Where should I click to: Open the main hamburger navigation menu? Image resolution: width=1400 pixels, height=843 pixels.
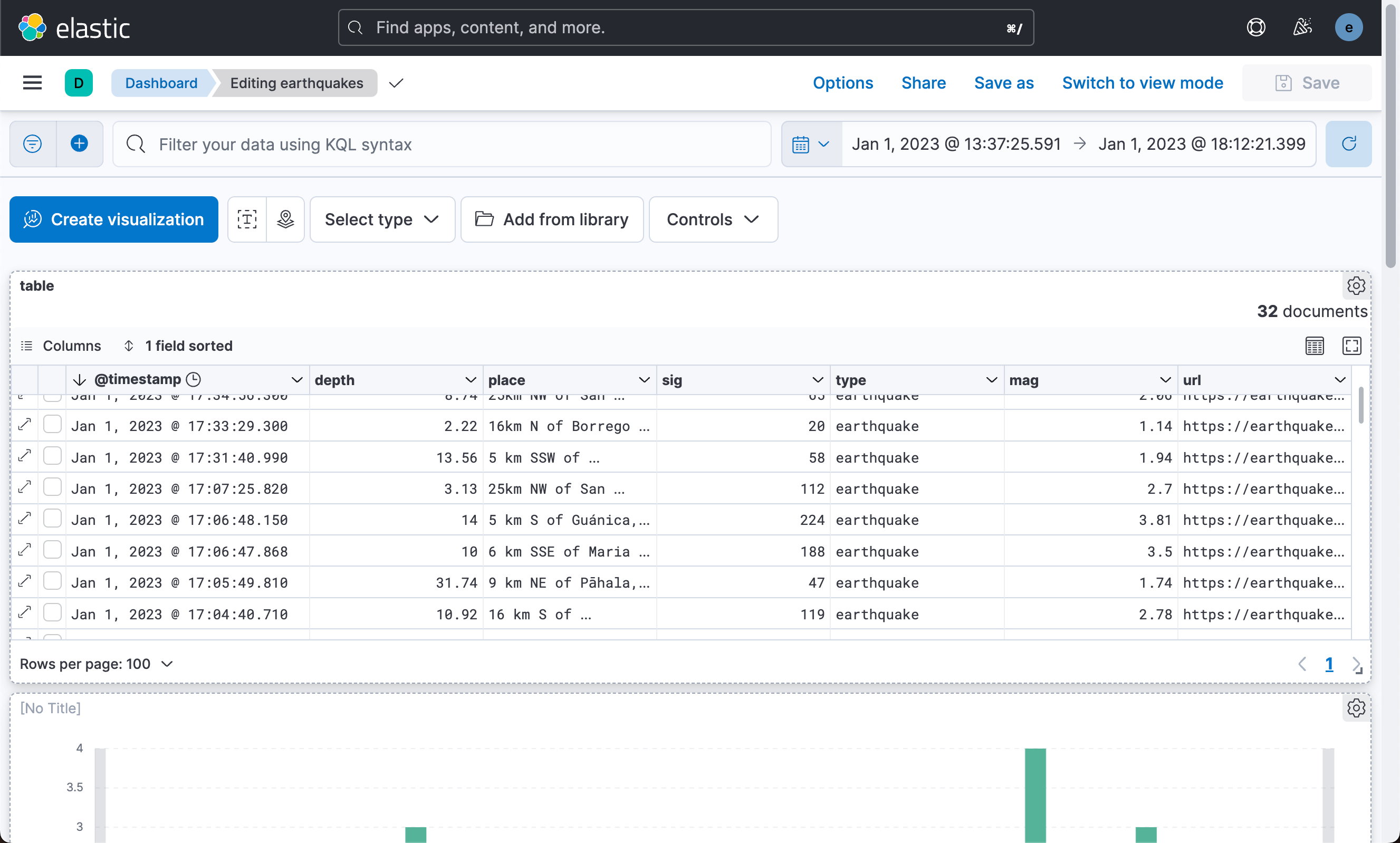32,83
